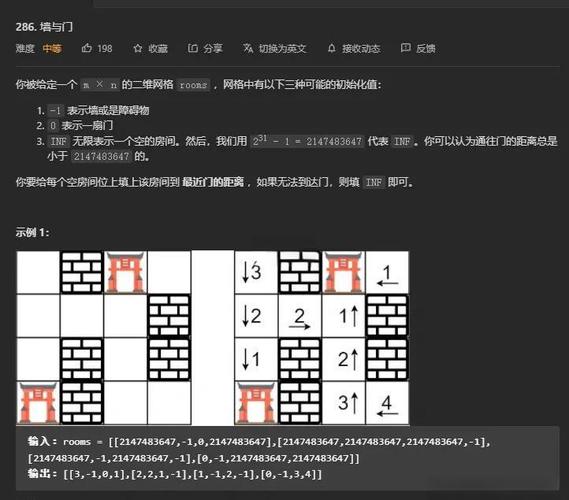
Task: Click the cell labeled 4 with left arrow
Action: pyautogui.click(x=387, y=403)
